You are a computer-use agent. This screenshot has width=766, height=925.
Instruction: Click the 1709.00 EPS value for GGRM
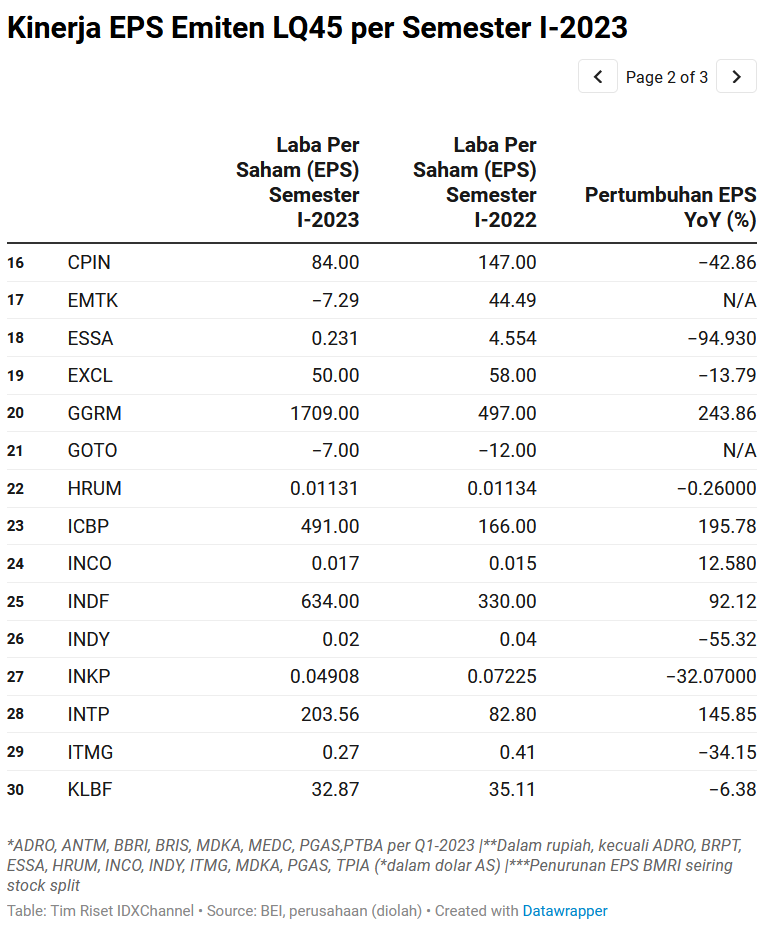coord(325,413)
